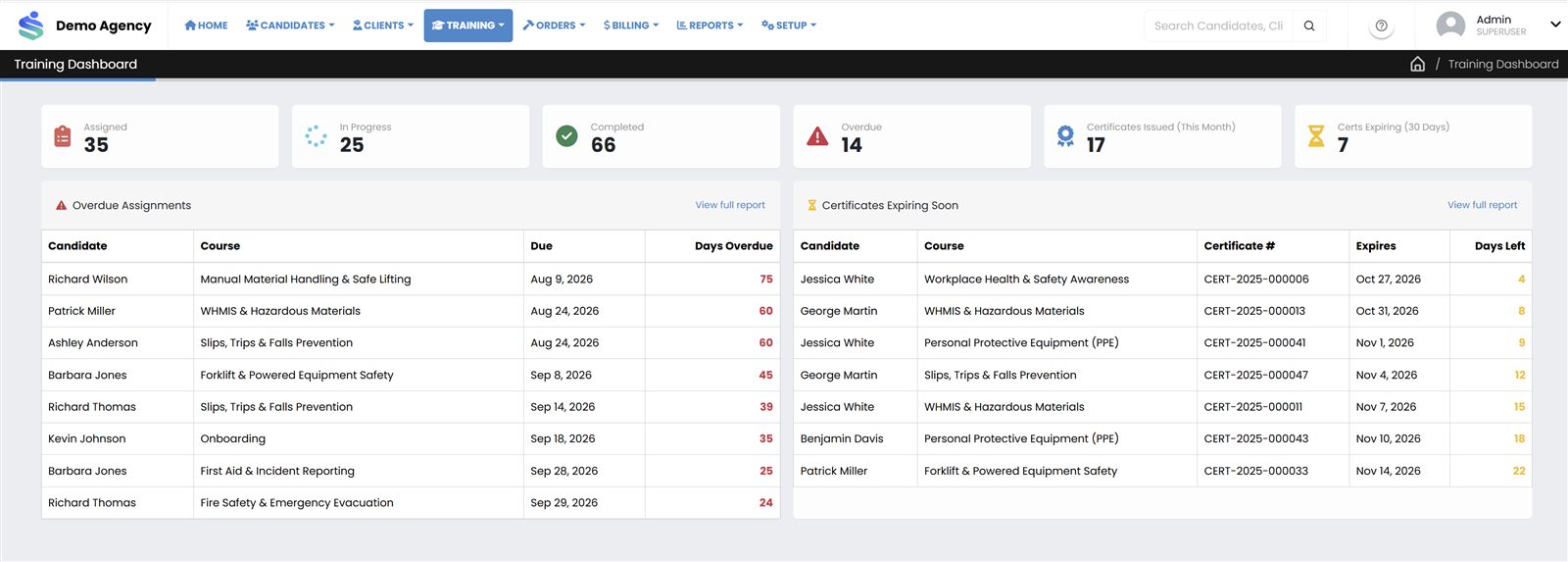
Task: Open the Orders dropdown menu
Action: click(554, 26)
